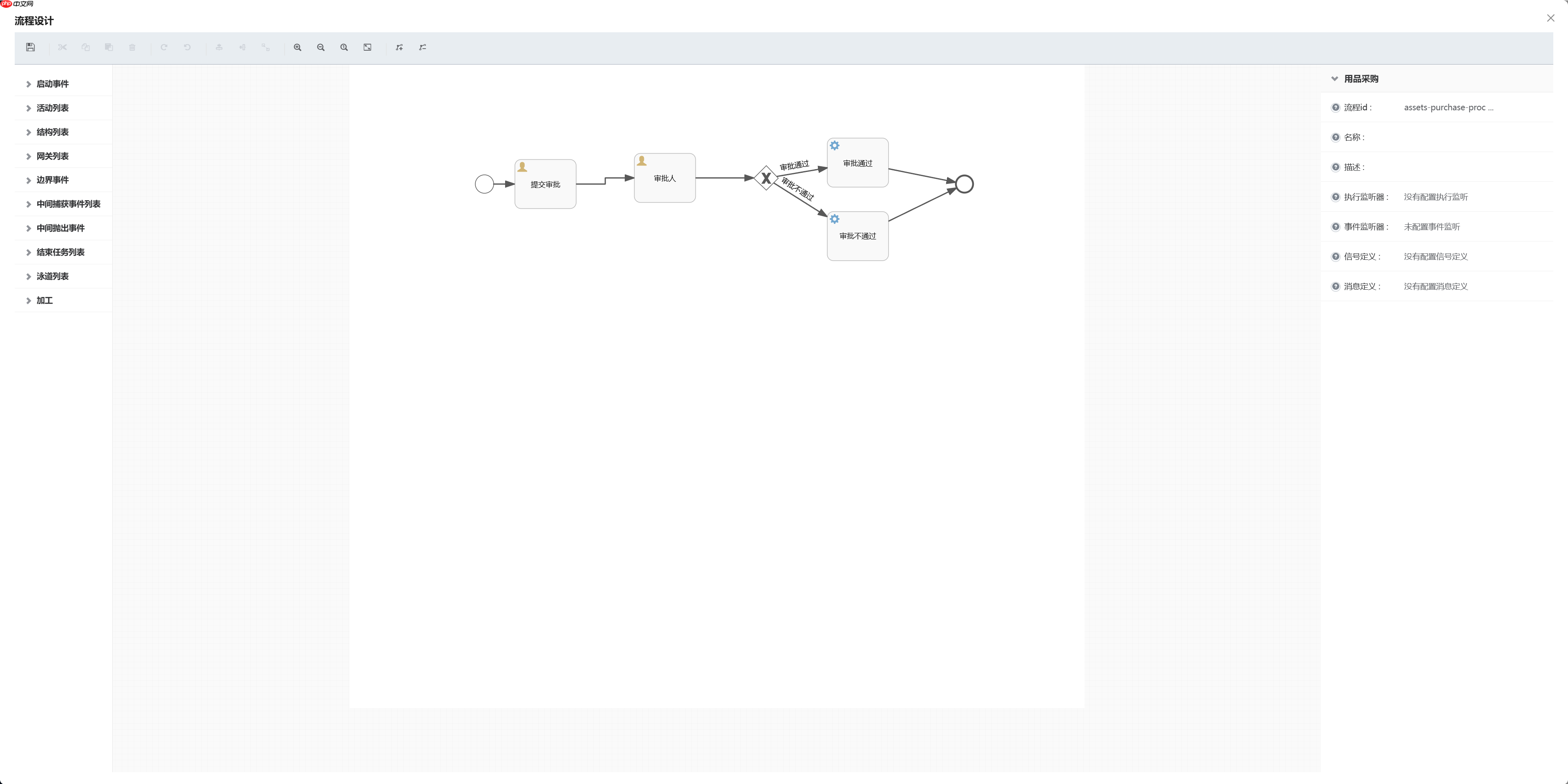Open 没有配置信号定义 to configure signal definition
This screenshot has height=784, width=1568.
pos(1435,256)
